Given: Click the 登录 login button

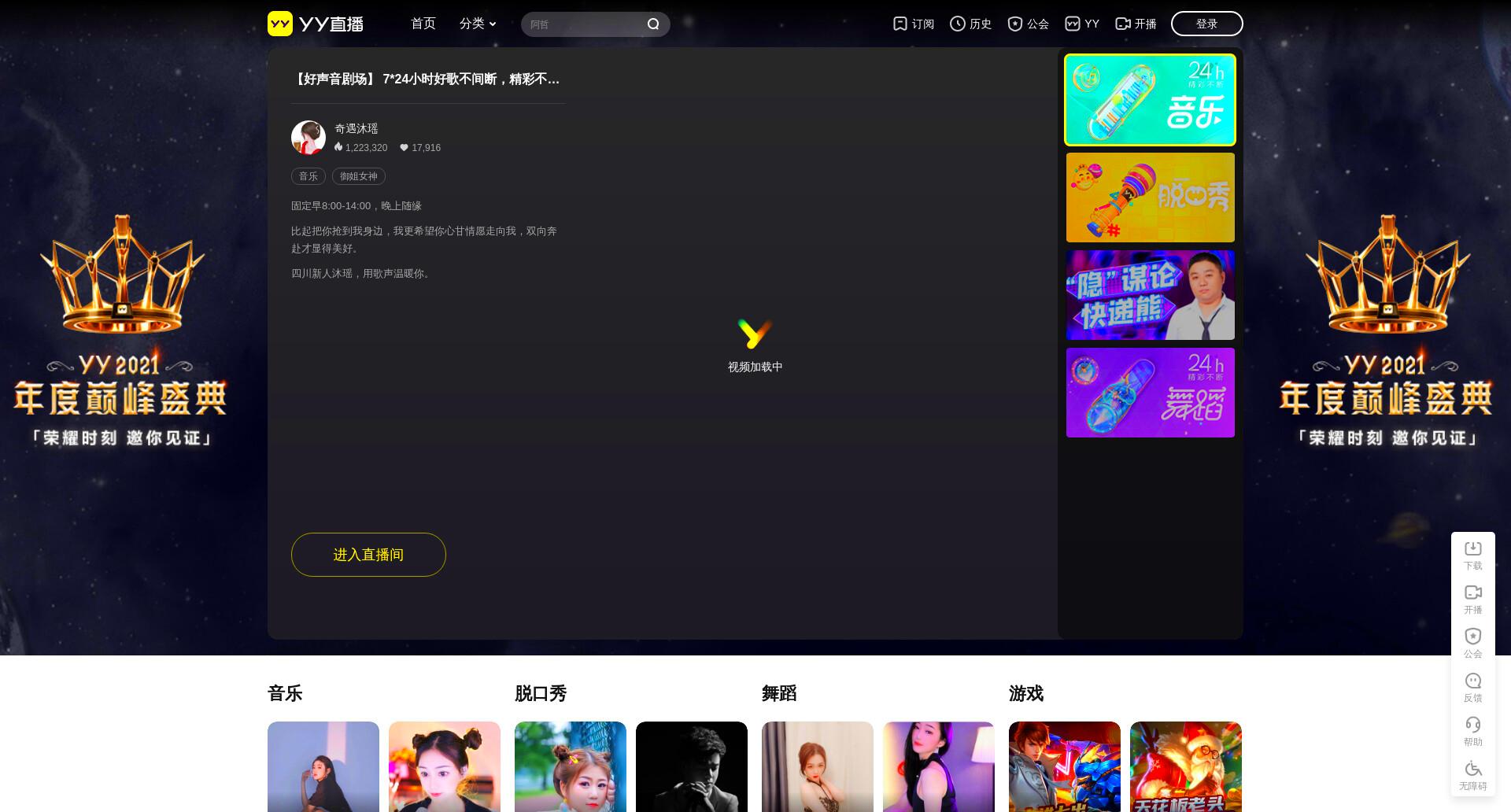Looking at the screenshot, I should (x=1206, y=24).
